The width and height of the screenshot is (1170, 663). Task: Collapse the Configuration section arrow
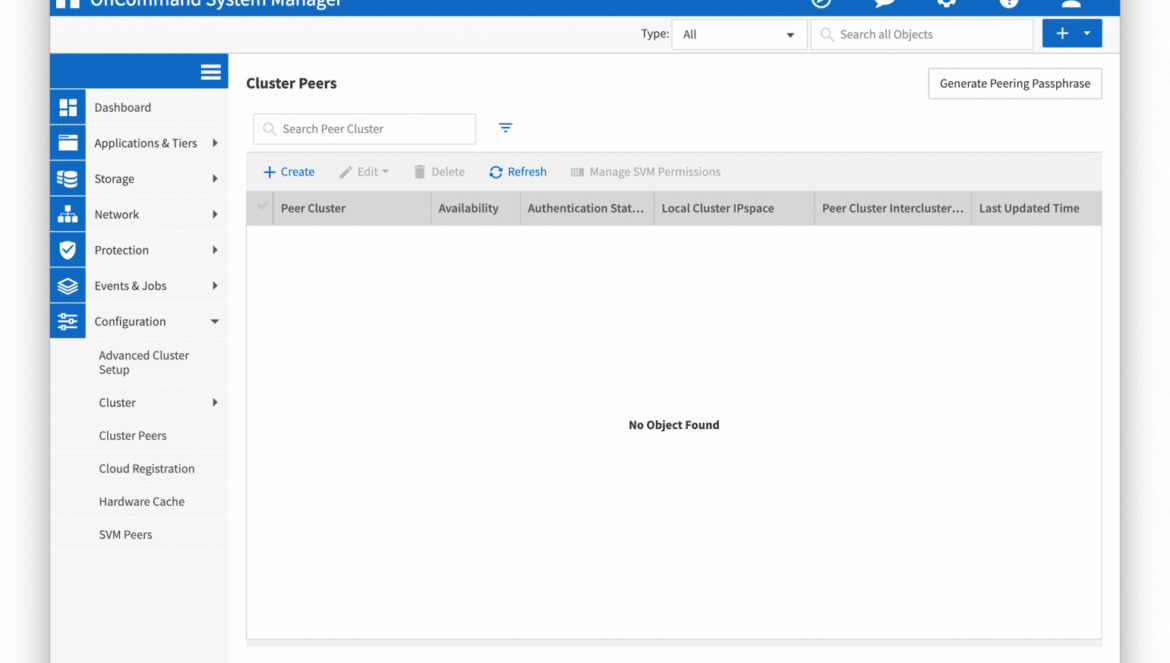[x=215, y=321]
